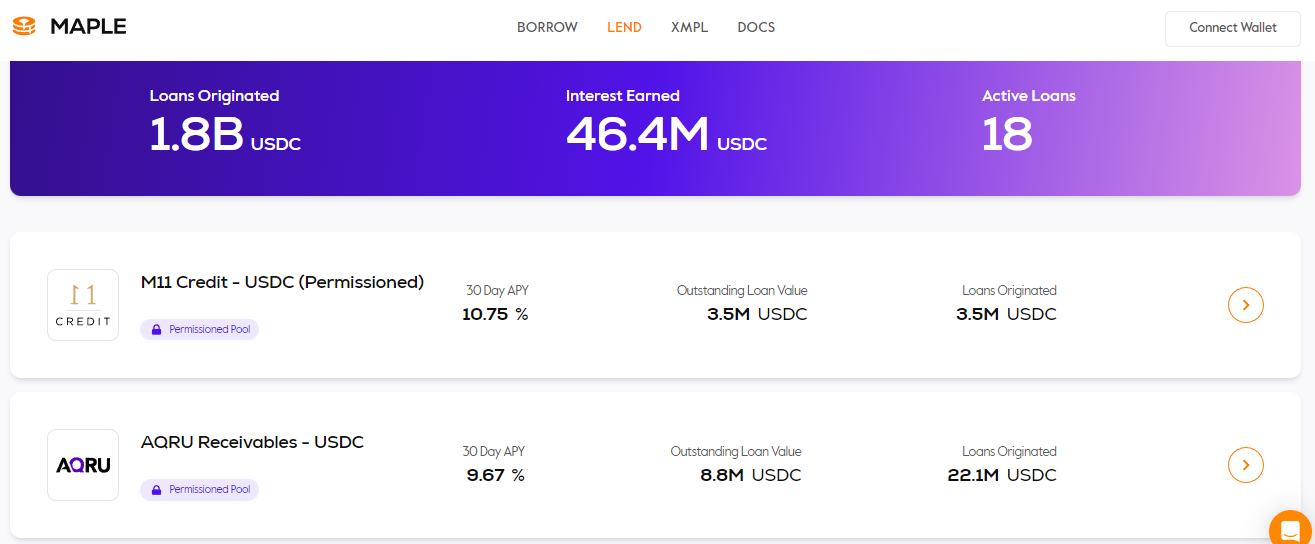Expand M11 Credit pool with arrow button
This screenshot has height=544, width=1315.
(1245, 305)
